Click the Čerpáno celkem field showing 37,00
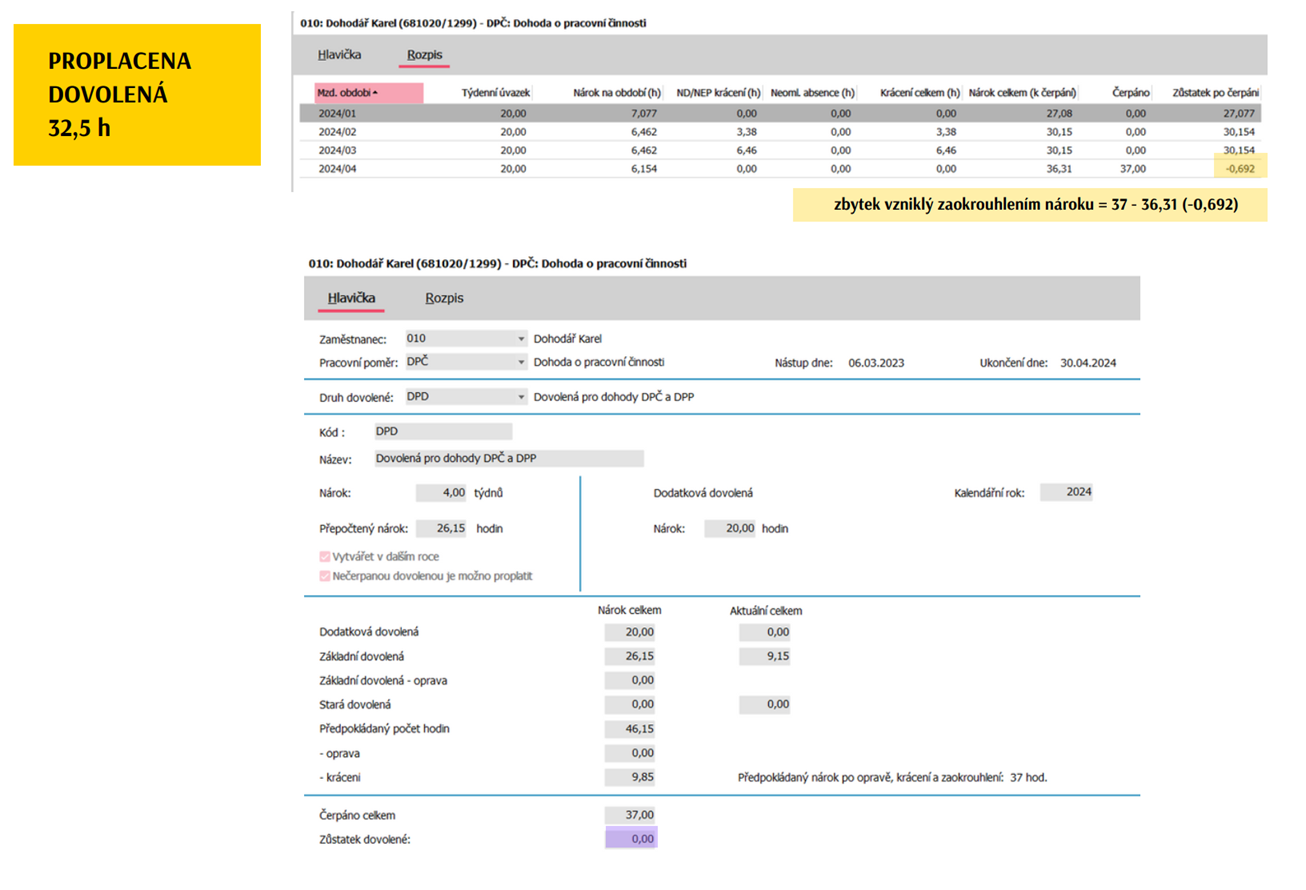This screenshot has height=890, width=1306. tap(630, 815)
